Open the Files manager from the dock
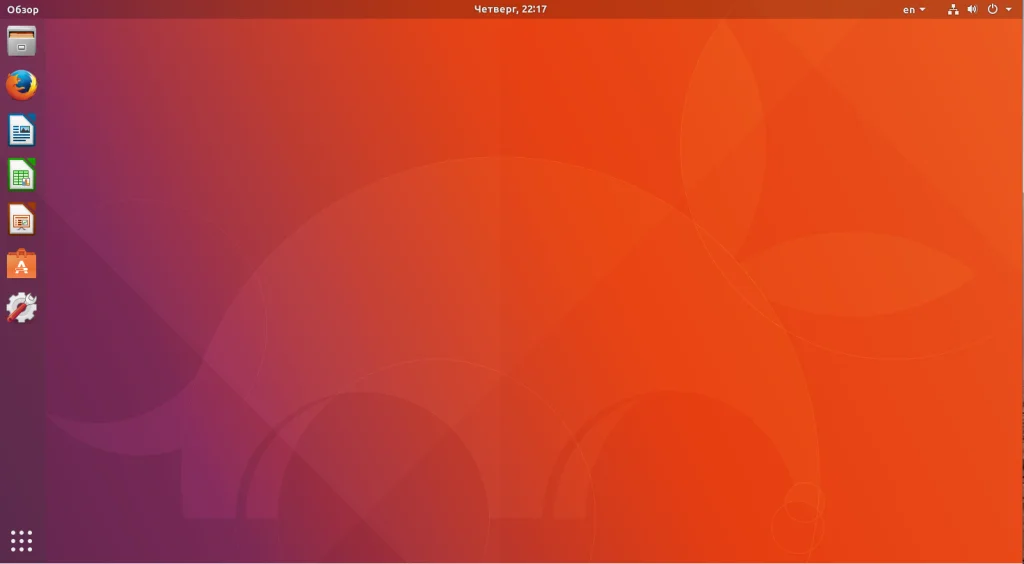 click(22, 41)
